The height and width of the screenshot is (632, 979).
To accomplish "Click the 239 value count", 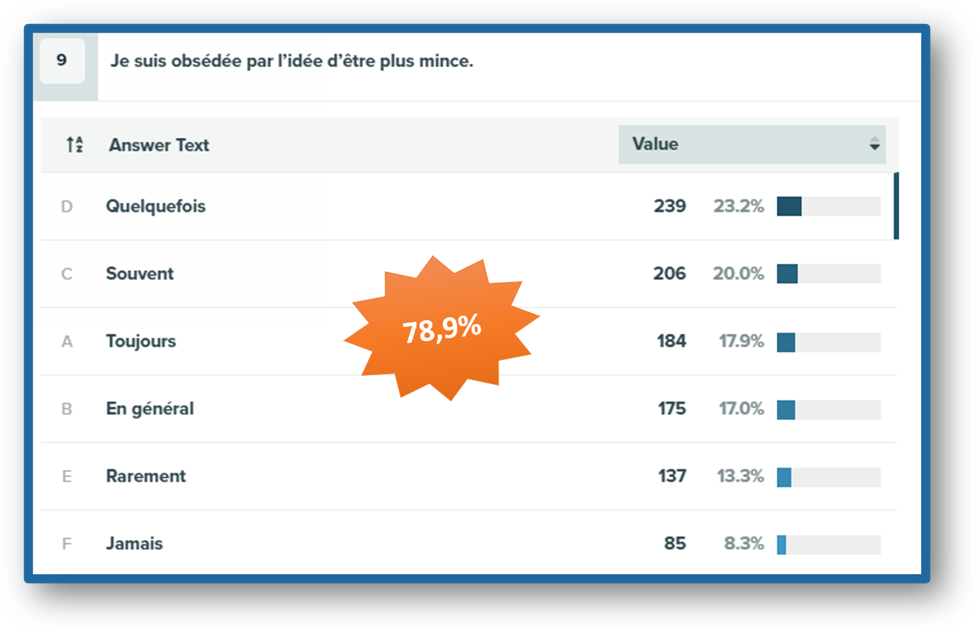I will tap(670, 206).
